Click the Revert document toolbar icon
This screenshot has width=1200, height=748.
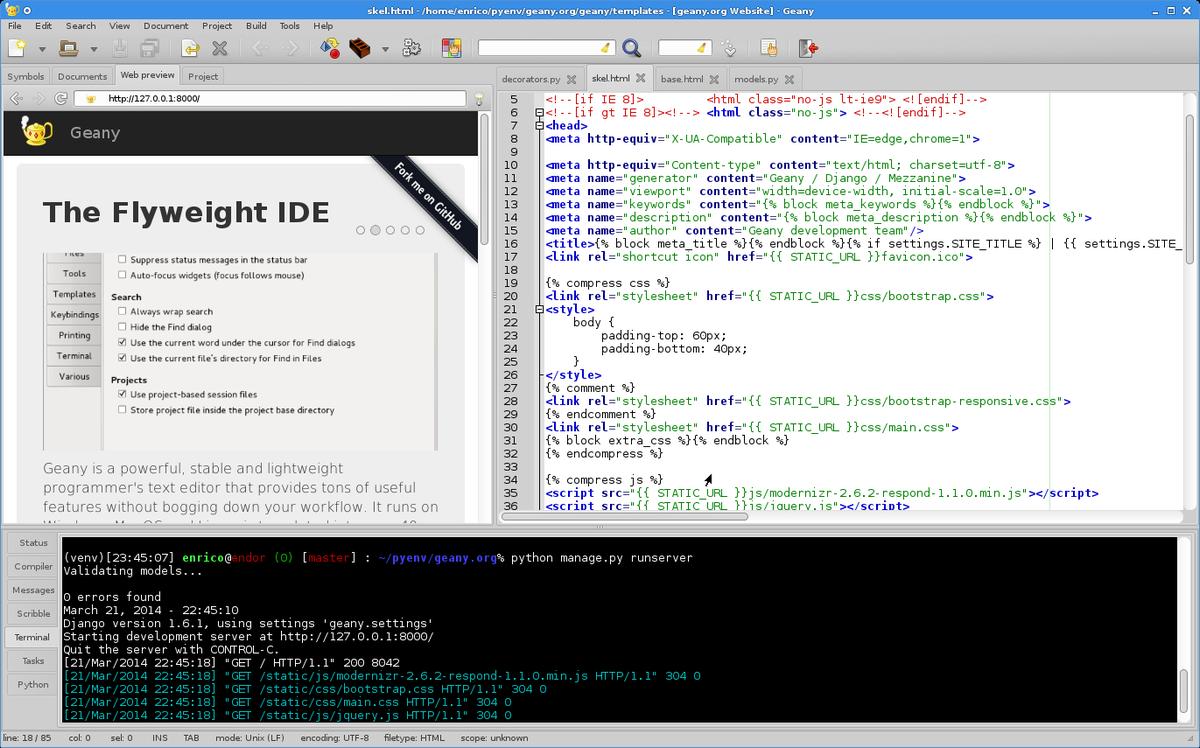190,47
